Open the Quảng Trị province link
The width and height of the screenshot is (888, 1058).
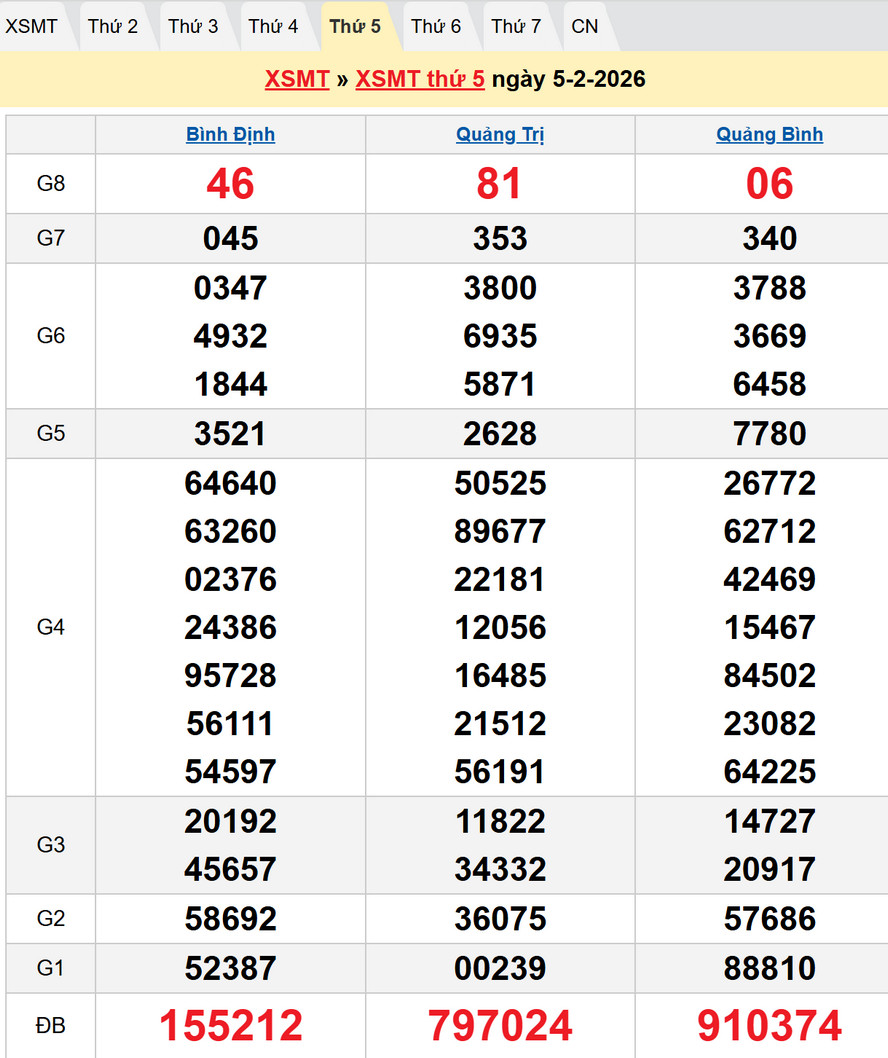click(500, 134)
